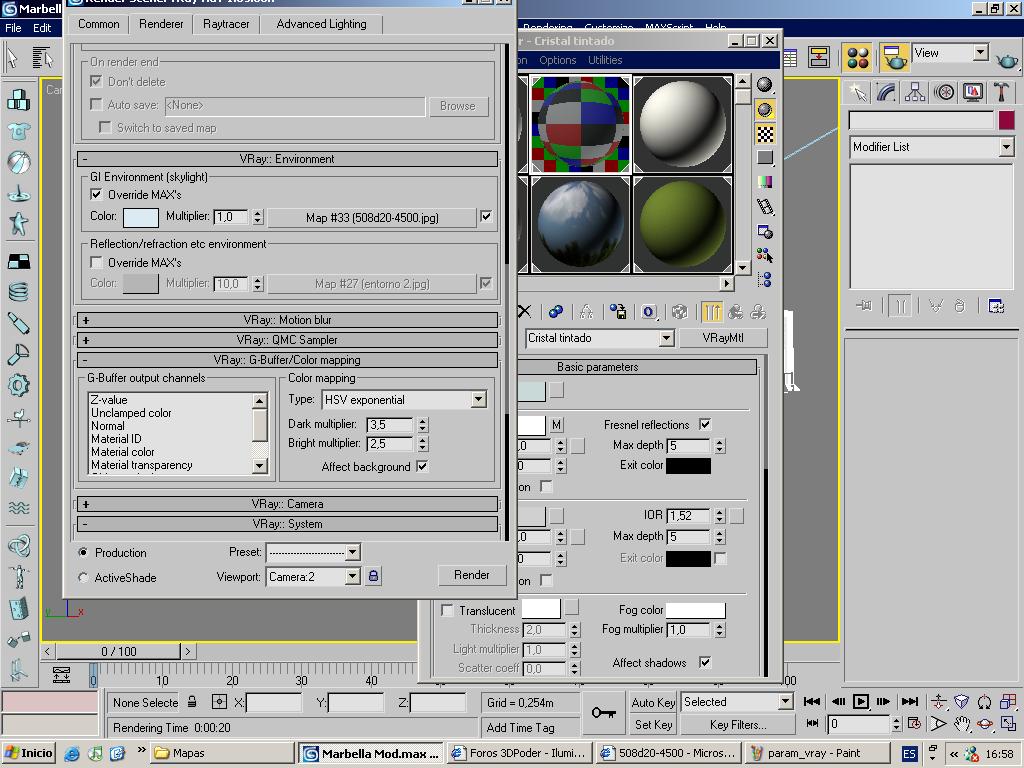Switch to the Raytracer tab
The image size is (1024, 768).
pyautogui.click(x=226, y=24)
